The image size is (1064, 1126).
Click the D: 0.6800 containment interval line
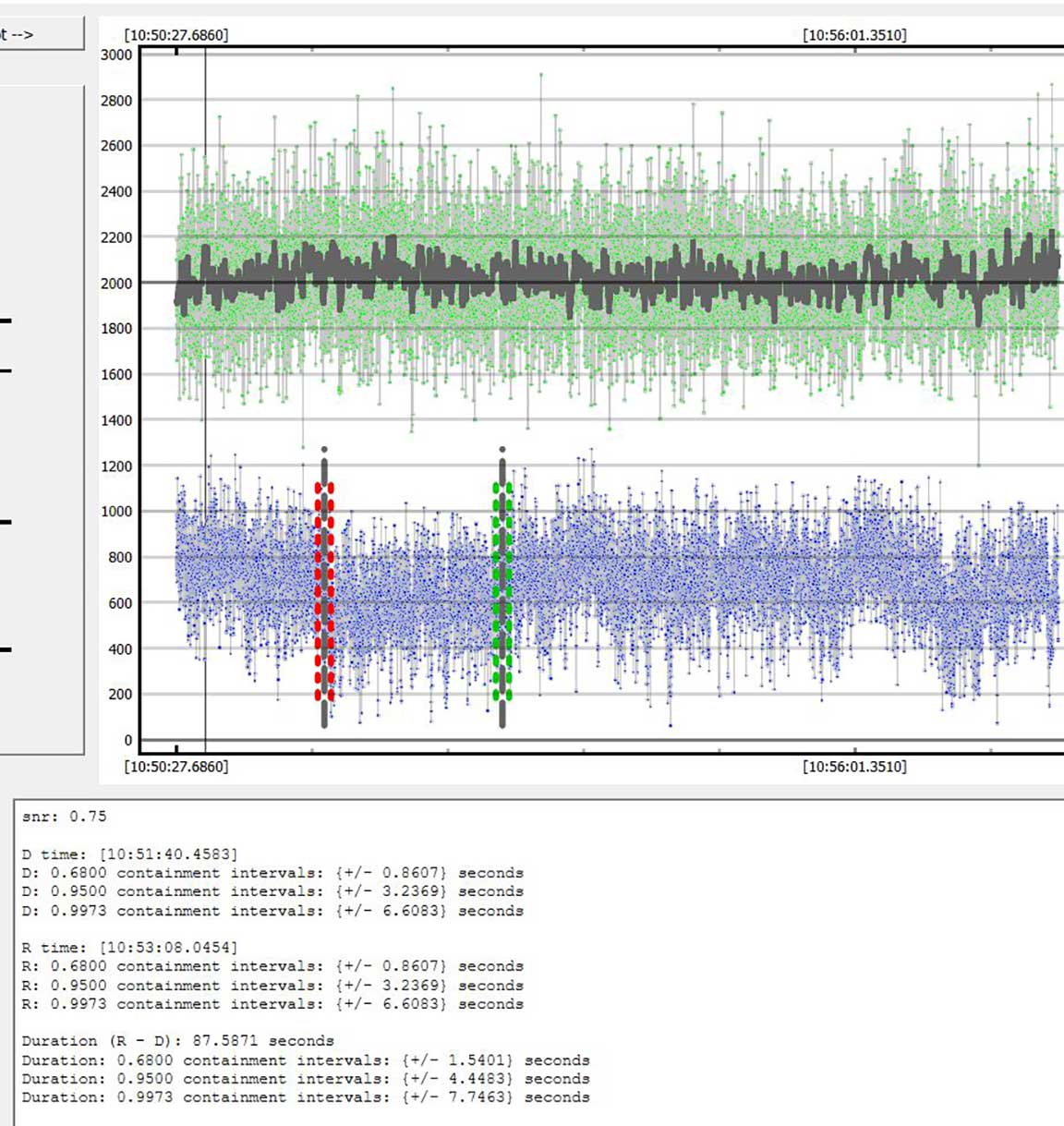[272, 873]
